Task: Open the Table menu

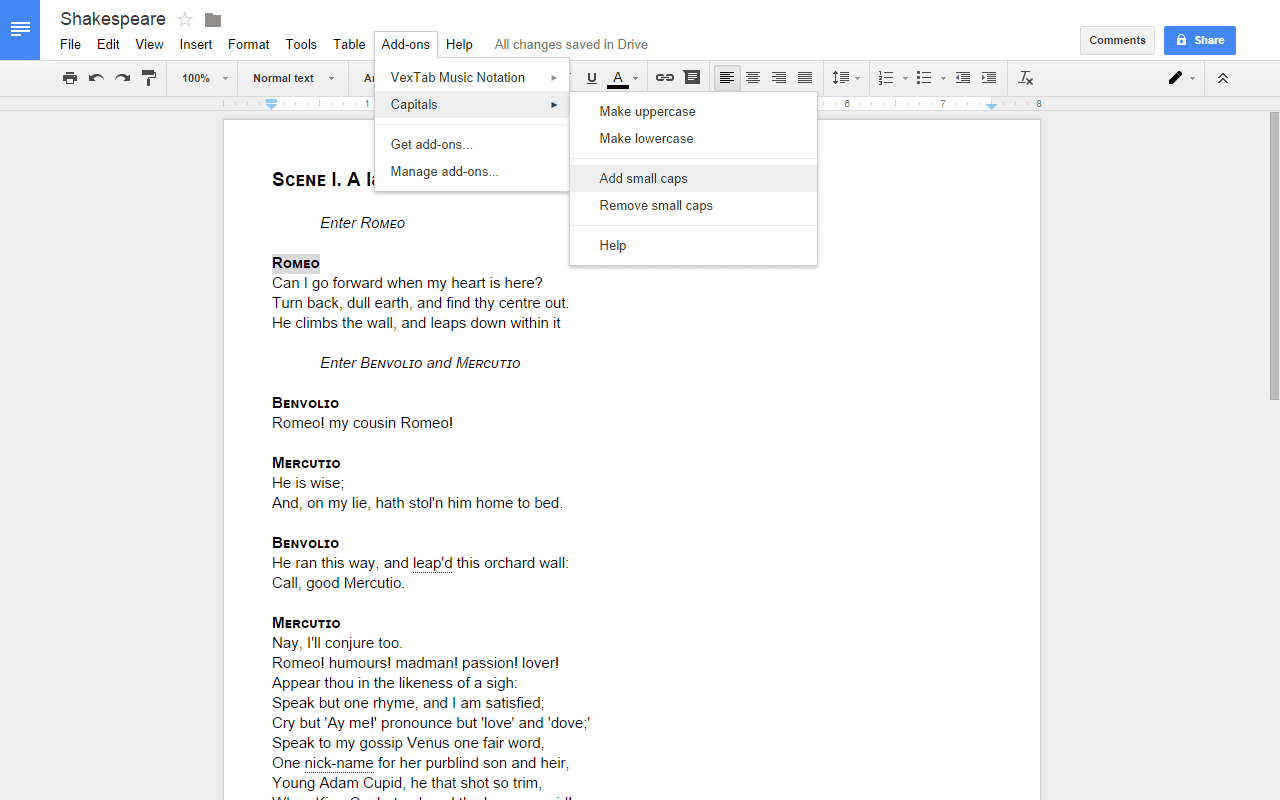Action: click(x=349, y=44)
